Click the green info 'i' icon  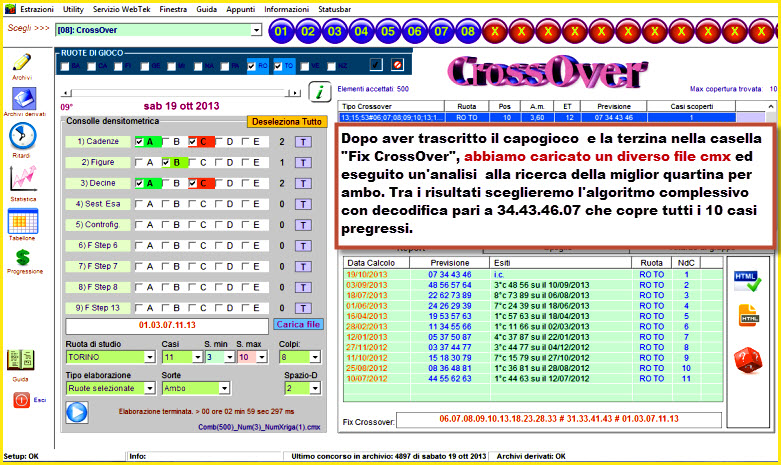coord(320,92)
